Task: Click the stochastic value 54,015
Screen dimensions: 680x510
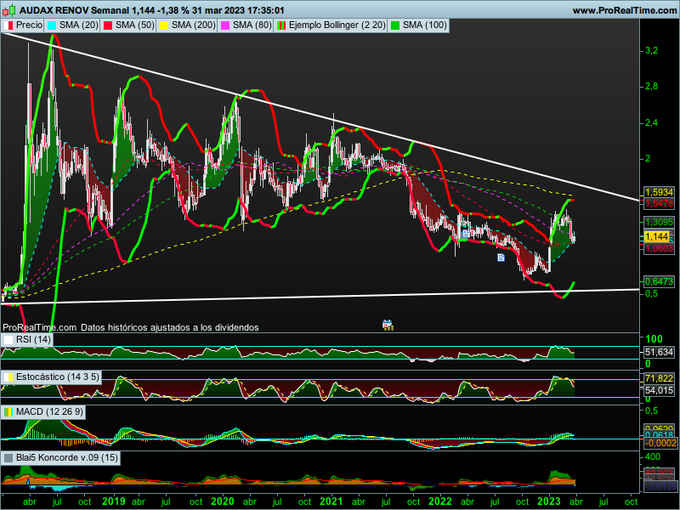Action: tap(659, 390)
